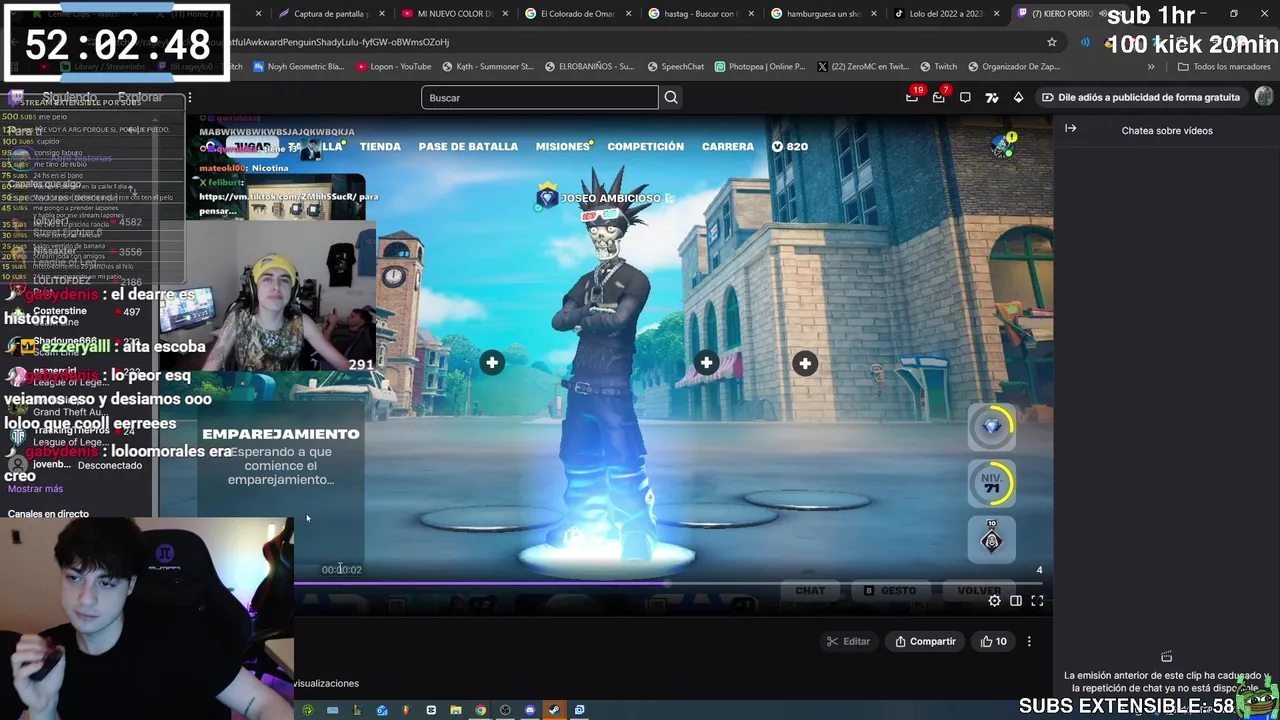1280x720 pixels.
Task: Click the YouTube icon of Lopon bookmark
Action: point(361,67)
